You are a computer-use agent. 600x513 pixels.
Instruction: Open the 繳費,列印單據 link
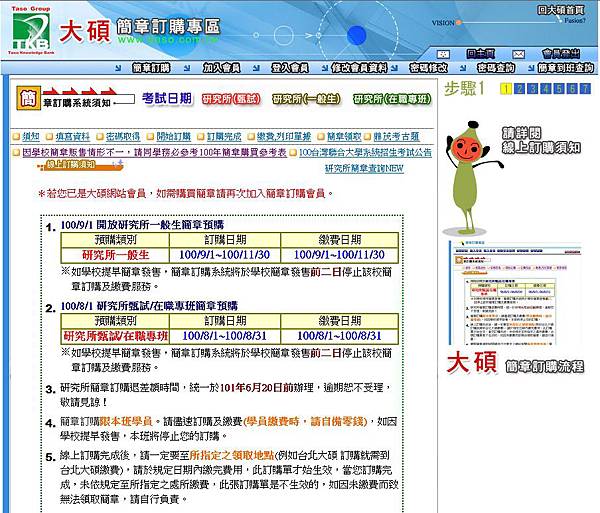point(284,137)
